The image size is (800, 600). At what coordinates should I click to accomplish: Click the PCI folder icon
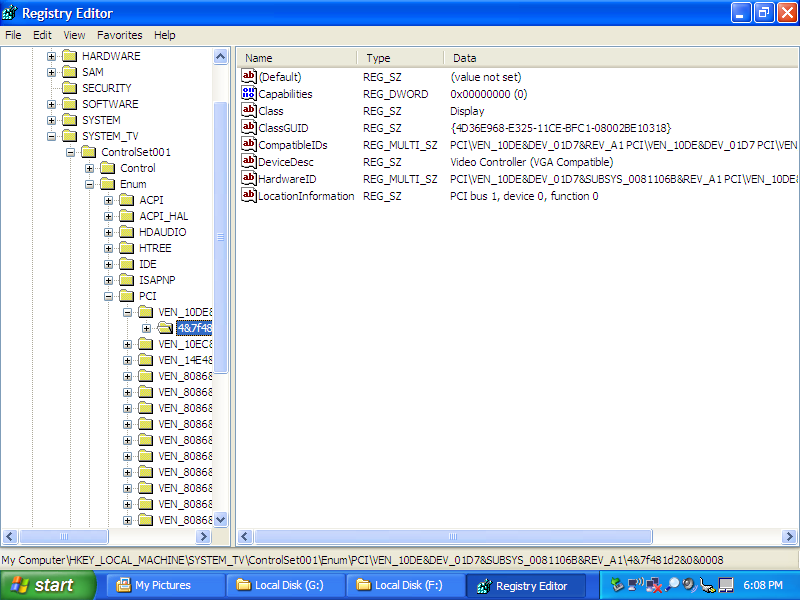[127, 296]
